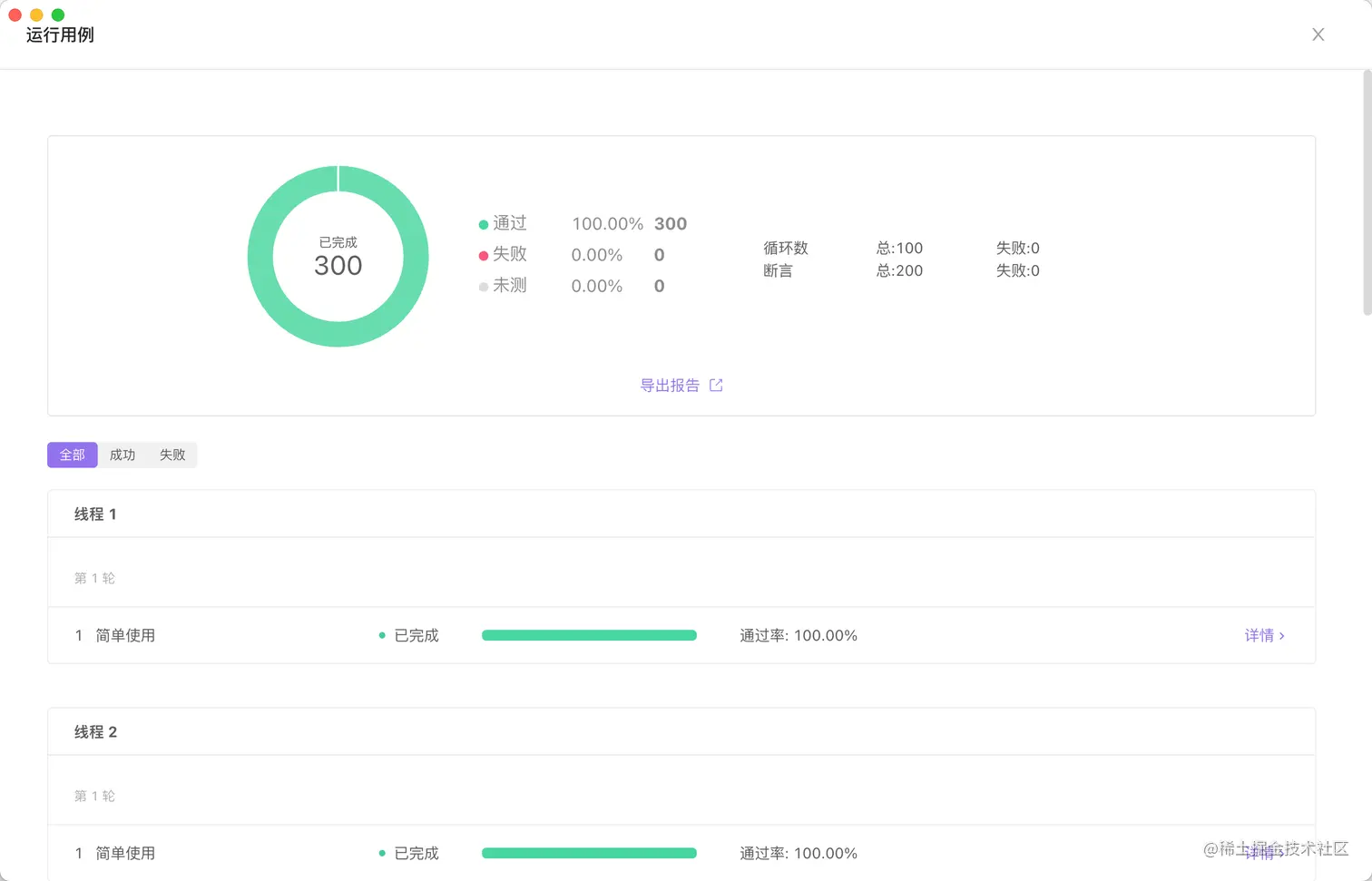Click 第 1 轮 under 线程 1
This screenshot has width=1372, height=881.
click(94, 578)
